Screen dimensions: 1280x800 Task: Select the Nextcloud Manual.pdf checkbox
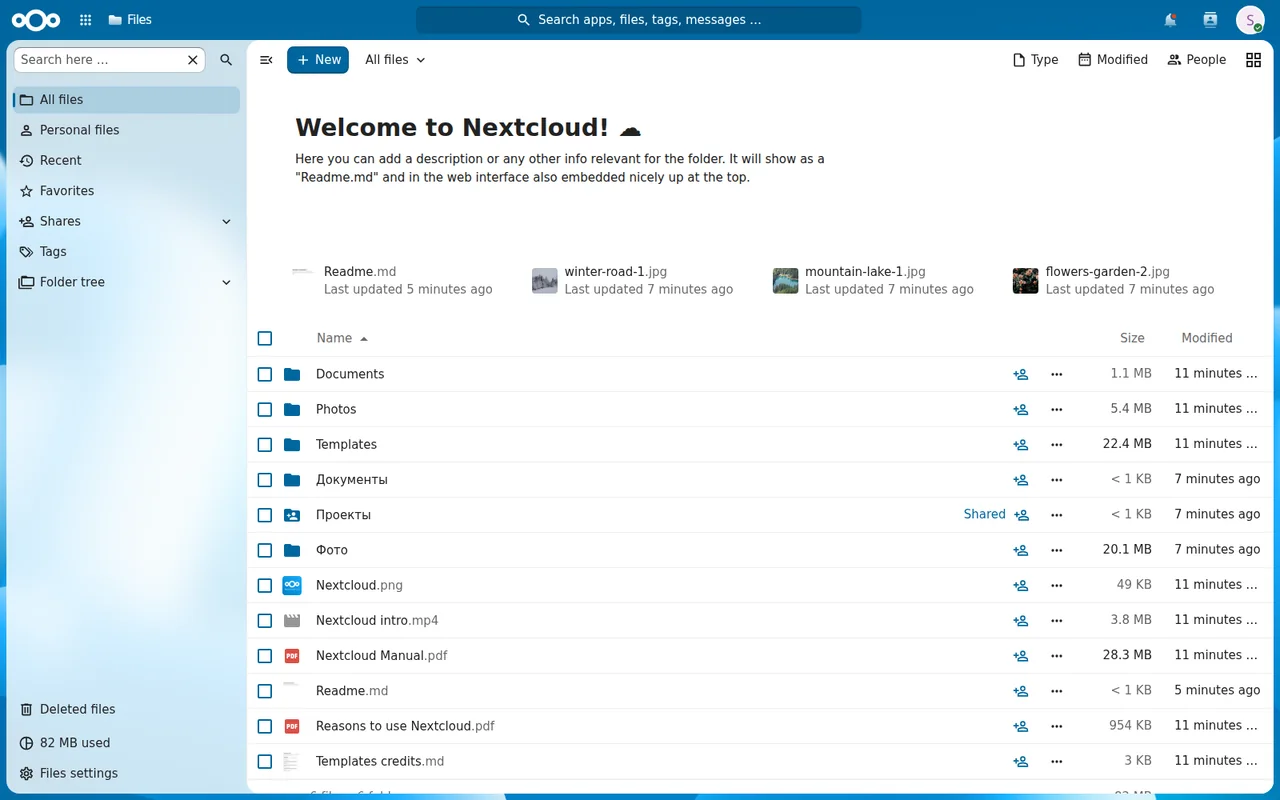pos(265,656)
